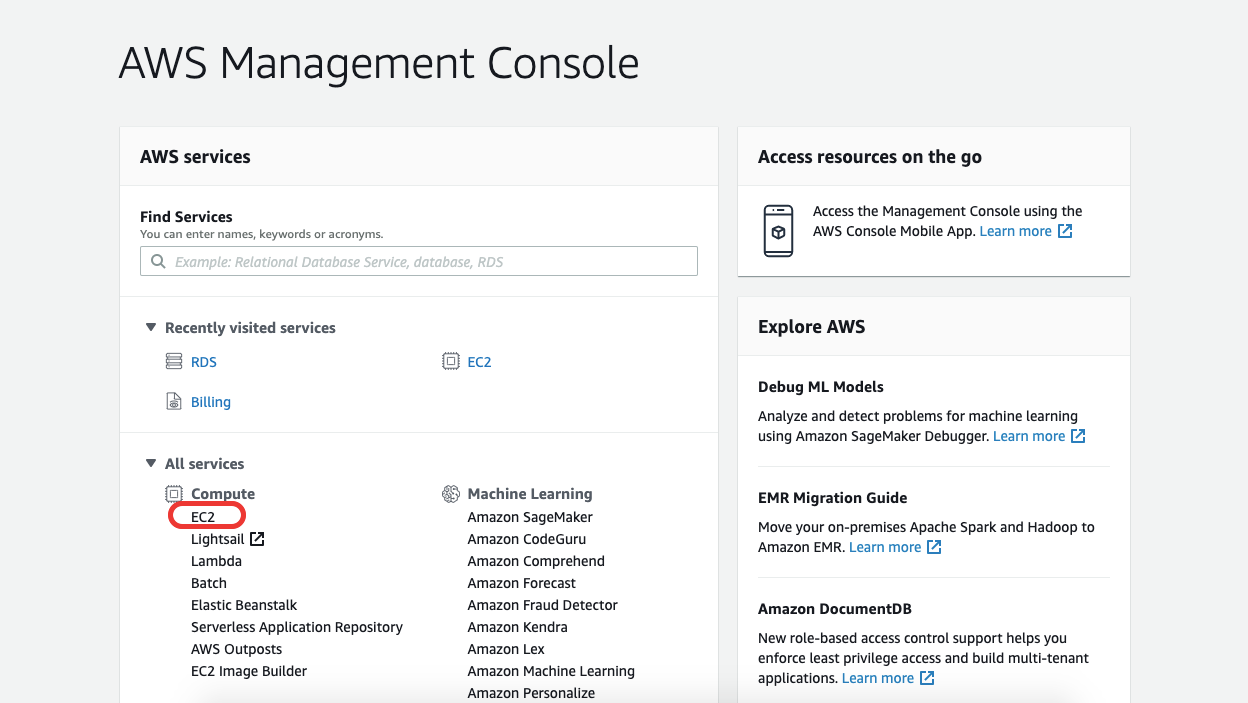Click Learn more under Debug ML Models
The height and width of the screenshot is (703, 1248).
1028,436
